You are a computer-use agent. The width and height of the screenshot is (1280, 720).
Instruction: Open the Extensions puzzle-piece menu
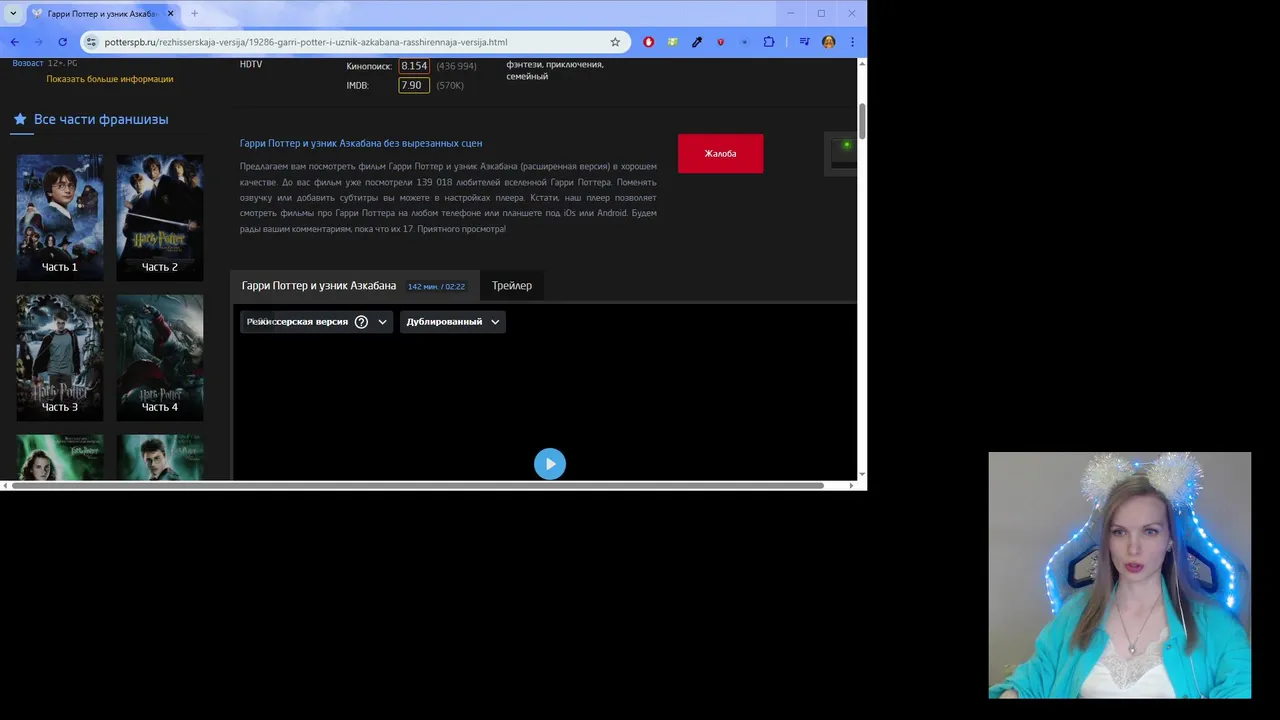pyautogui.click(x=769, y=42)
